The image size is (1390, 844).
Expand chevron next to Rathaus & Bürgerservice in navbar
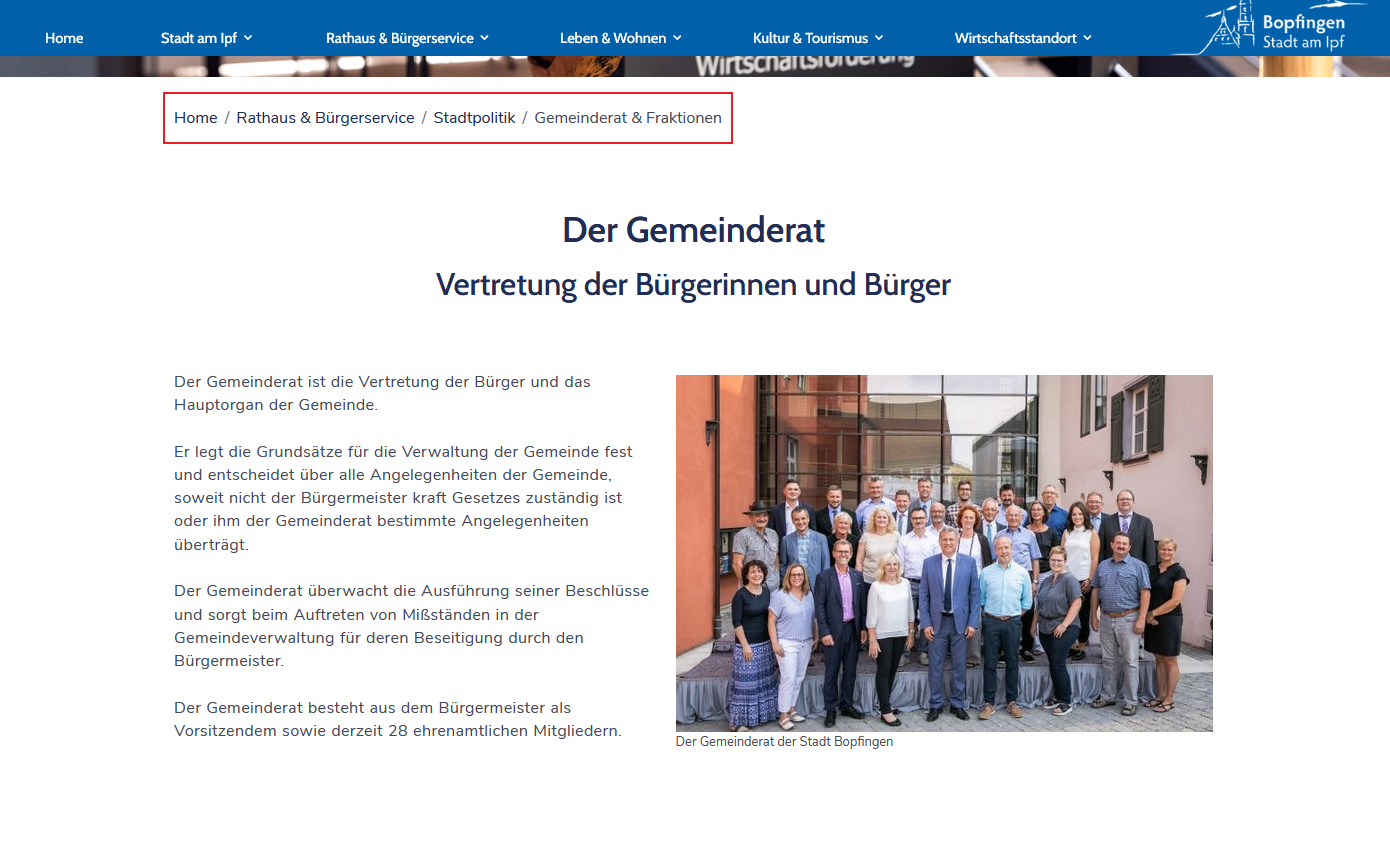click(484, 38)
